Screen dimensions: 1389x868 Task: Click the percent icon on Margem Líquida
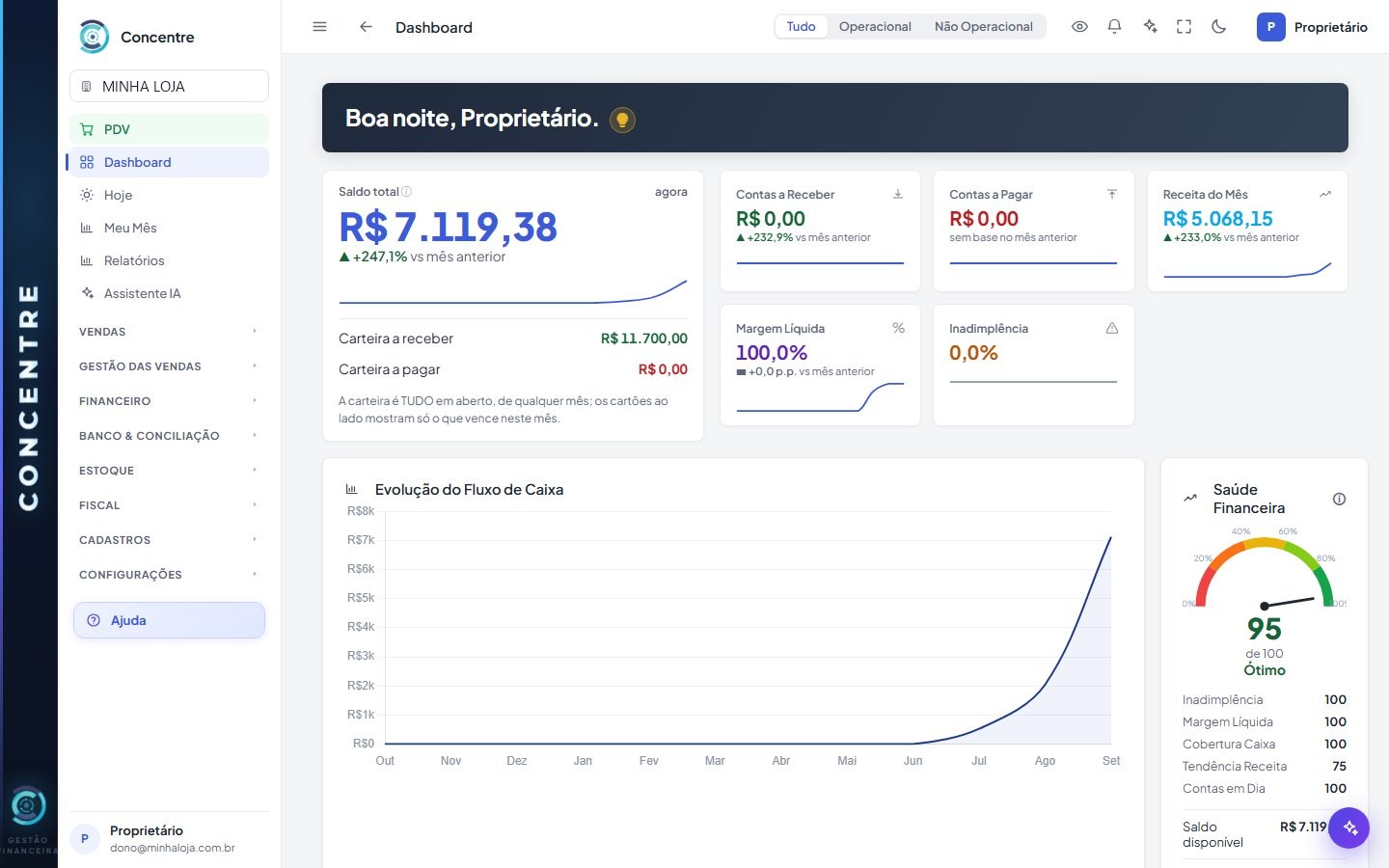898,328
